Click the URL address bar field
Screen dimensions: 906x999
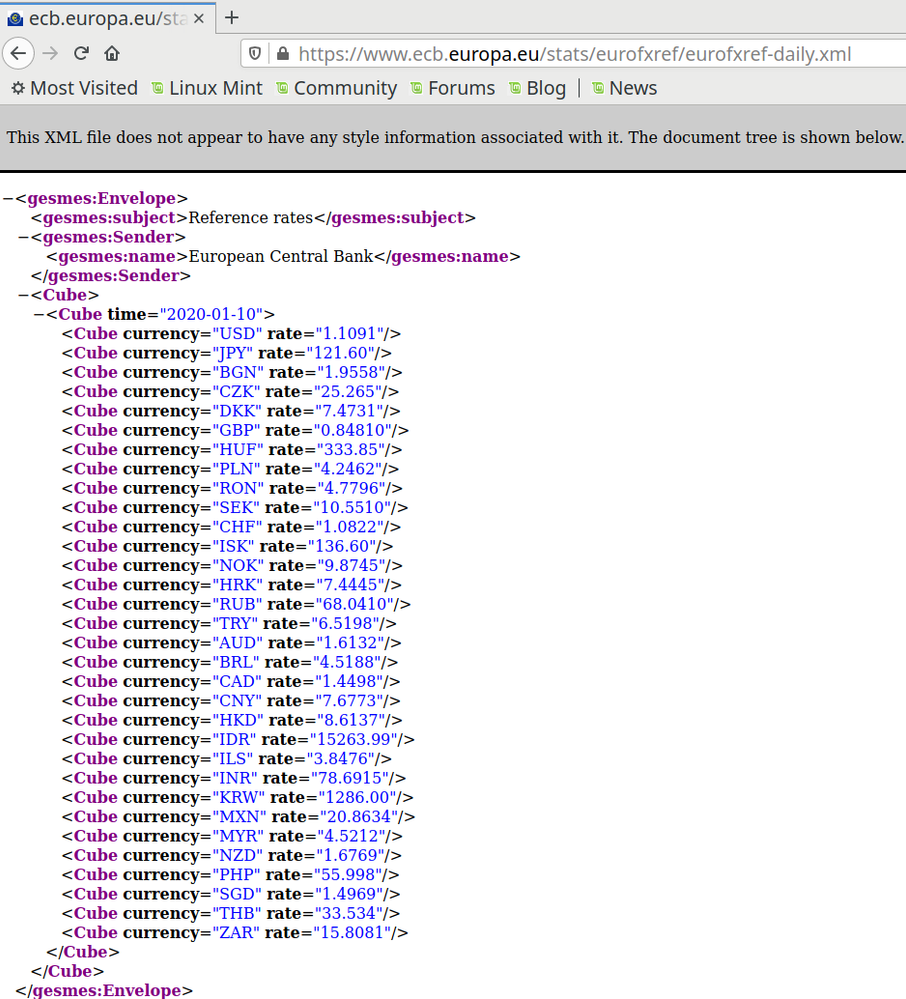tap(573, 54)
